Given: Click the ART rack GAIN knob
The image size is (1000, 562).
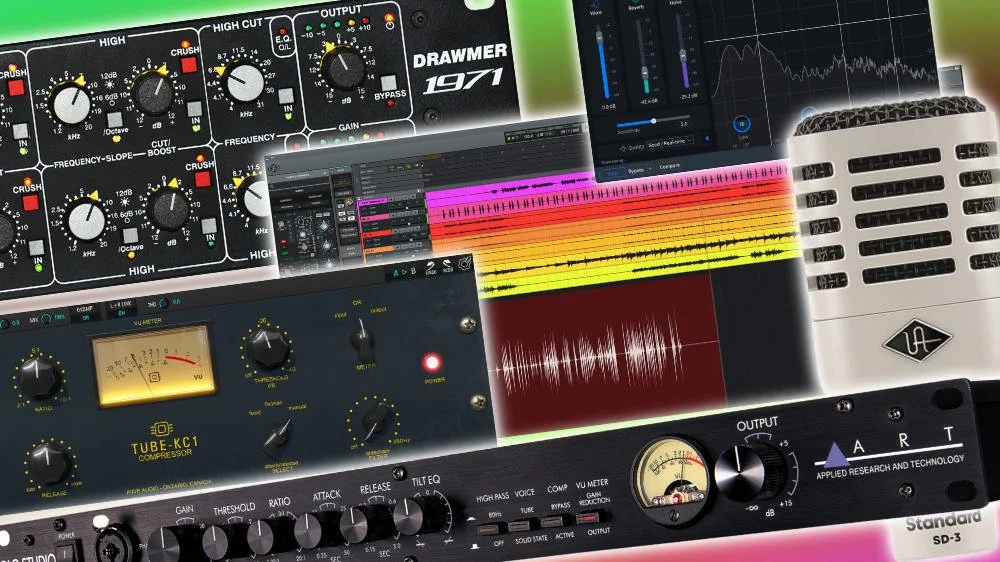Looking at the screenshot, I should click(165, 544).
